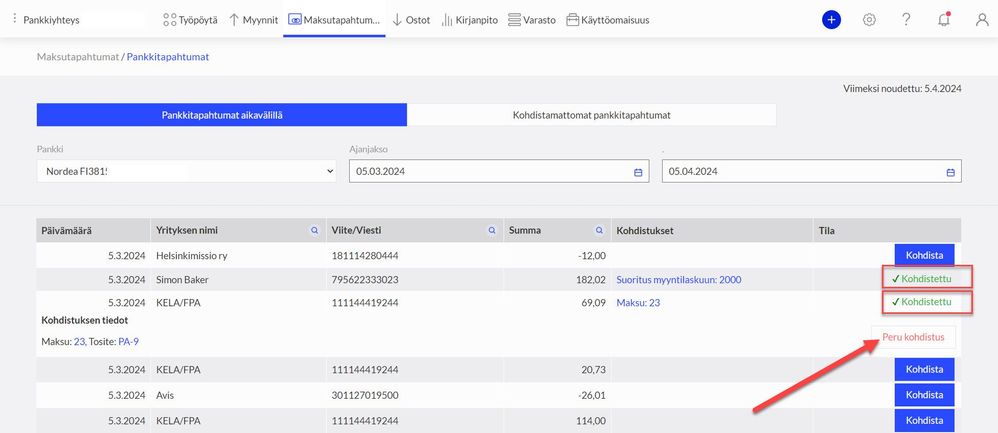This screenshot has height=433, width=998.
Task: Open calendar picker for start date 05.03.2024
Action: (x=638, y=172)
